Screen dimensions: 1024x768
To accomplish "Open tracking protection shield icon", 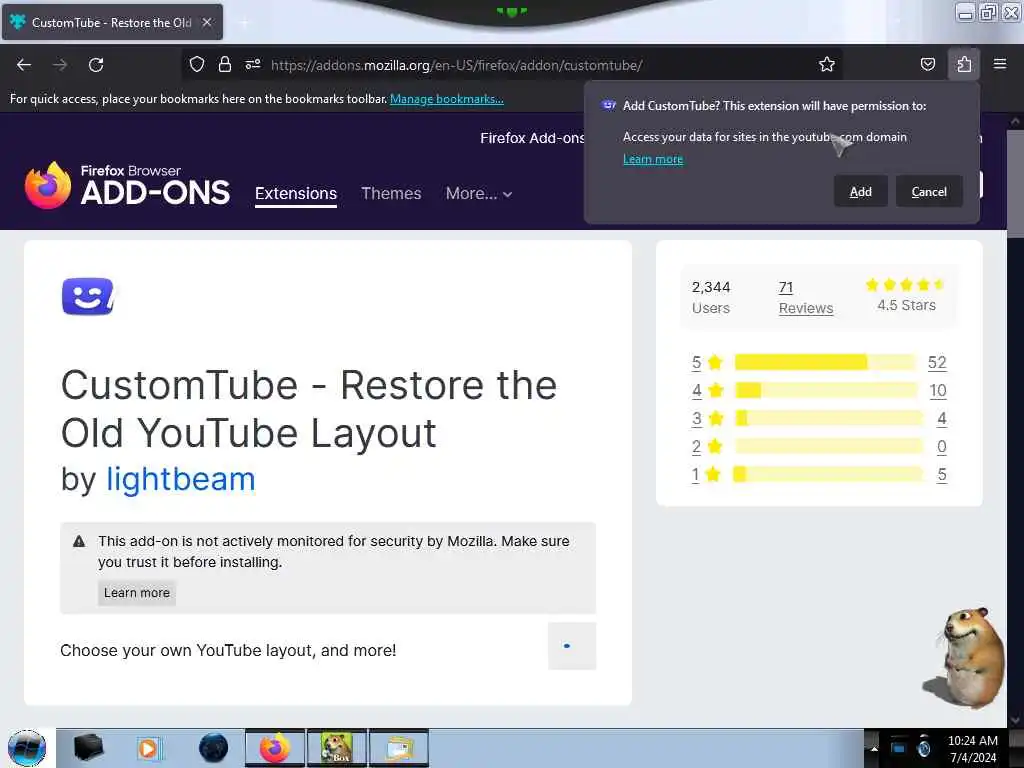I will pyautogui.click(x=197, y=64).
